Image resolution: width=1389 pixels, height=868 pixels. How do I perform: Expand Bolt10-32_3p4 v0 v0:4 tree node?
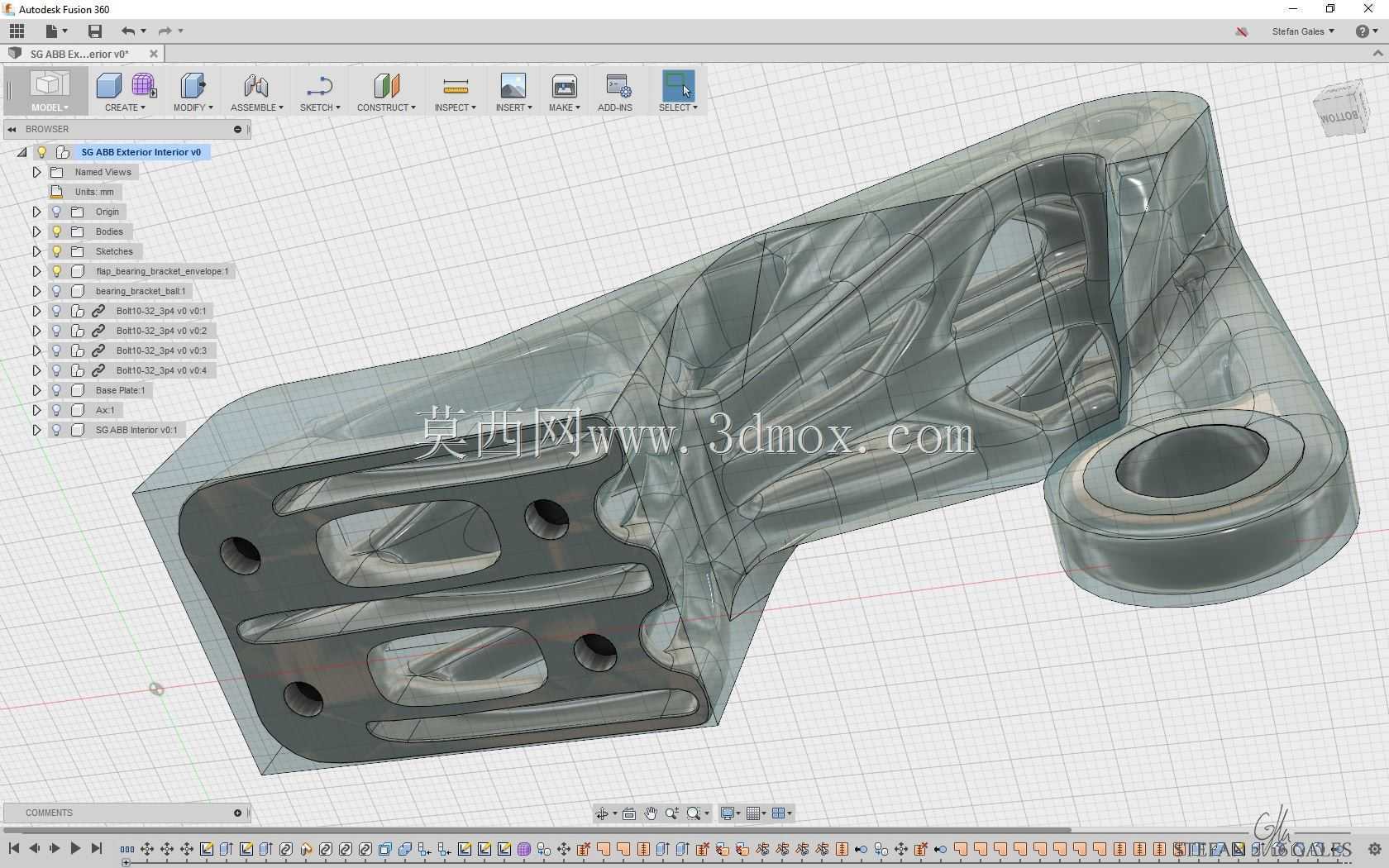pos(36,370)
